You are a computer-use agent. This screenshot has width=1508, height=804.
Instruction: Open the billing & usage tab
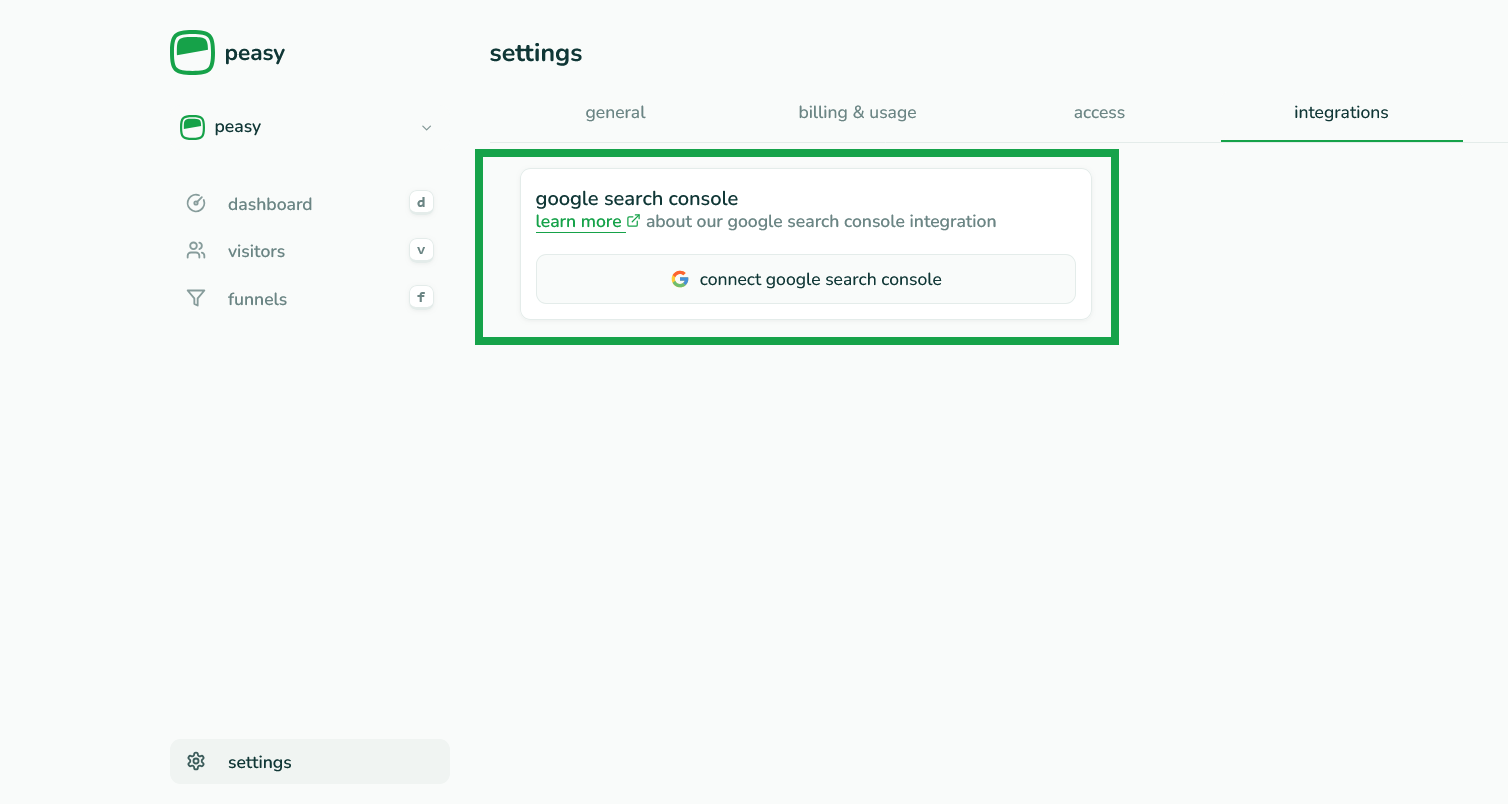point(857,113)
